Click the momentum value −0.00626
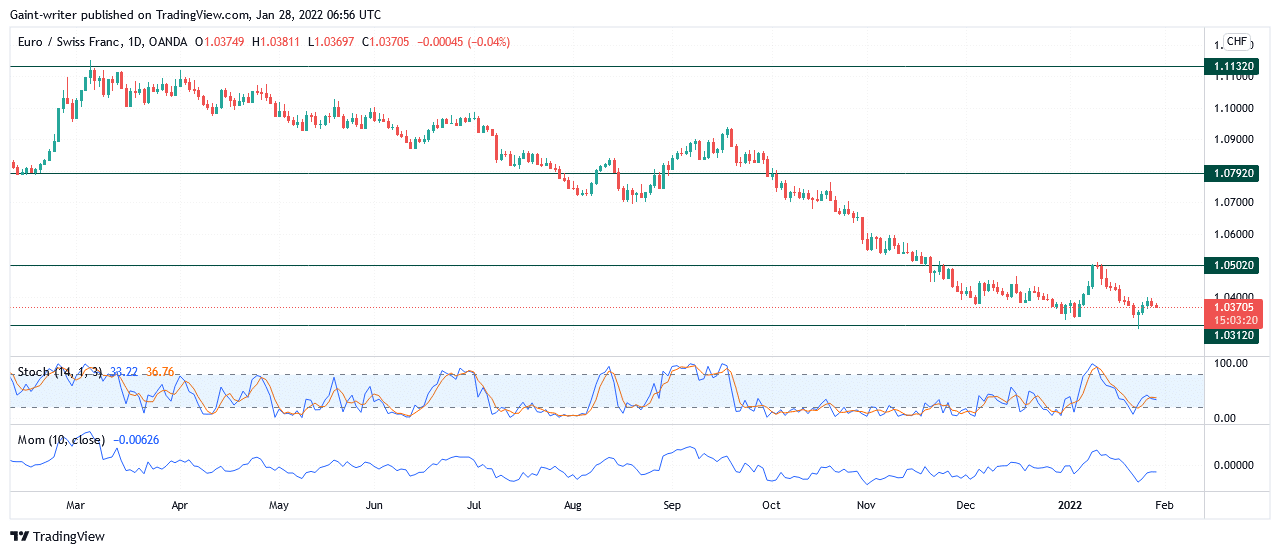Image resolution: width=1280 pixels, height=554 pixels. (x=136, y=439)
